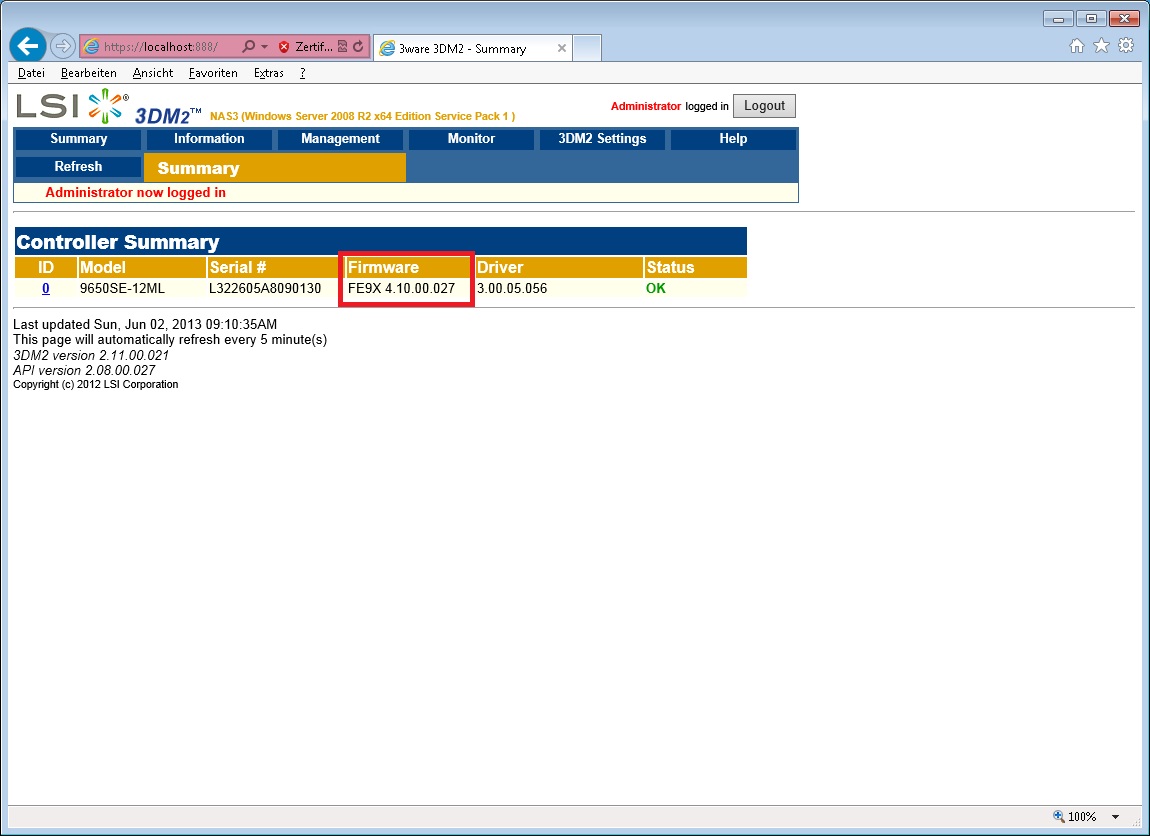This screenshot has width=1150, height=836.
Task: Click the red certificate error icon
Action: [285, 47]
